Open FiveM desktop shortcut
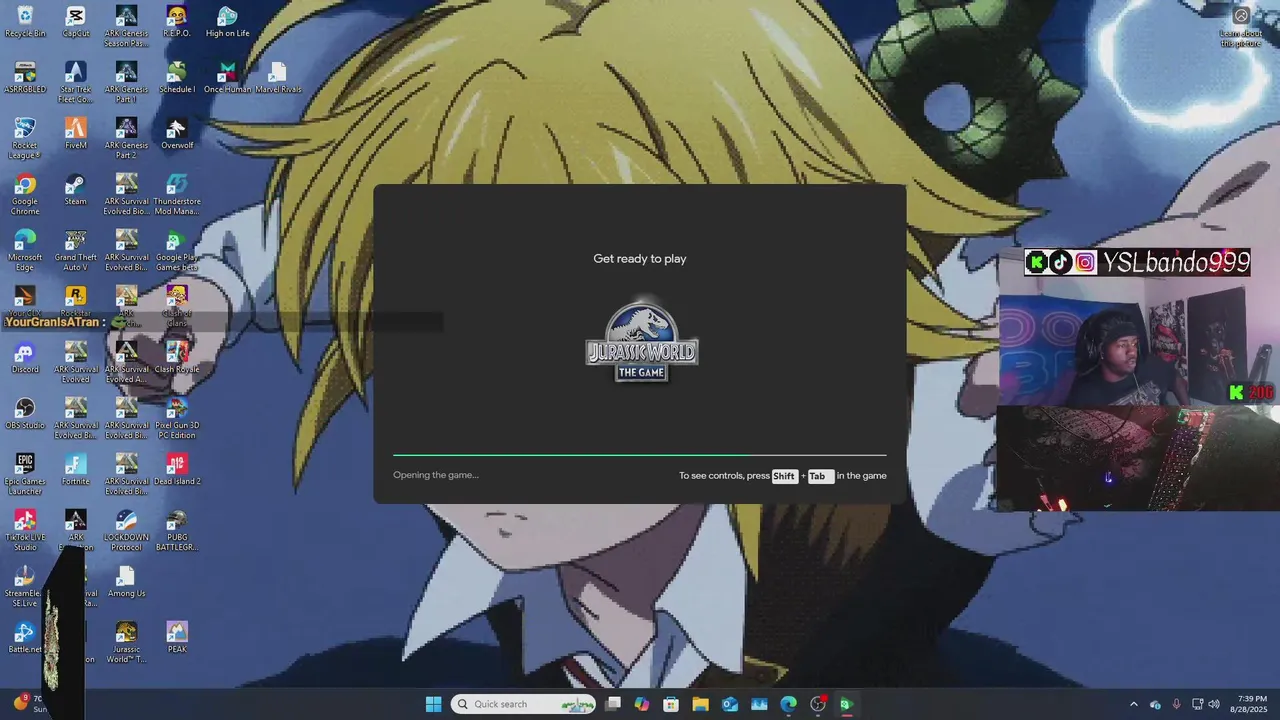The width and height of the screenshot is (1280, 720). tap(76, 134)
